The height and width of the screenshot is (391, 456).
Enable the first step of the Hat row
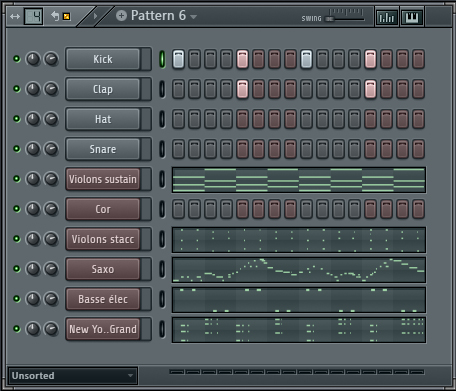178,119
